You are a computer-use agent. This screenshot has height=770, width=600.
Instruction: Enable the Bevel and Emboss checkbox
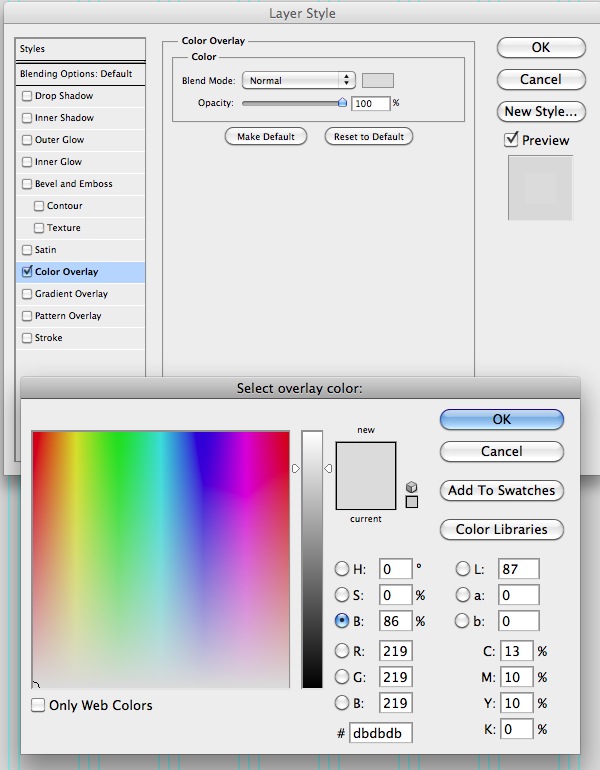pos(27,184)
